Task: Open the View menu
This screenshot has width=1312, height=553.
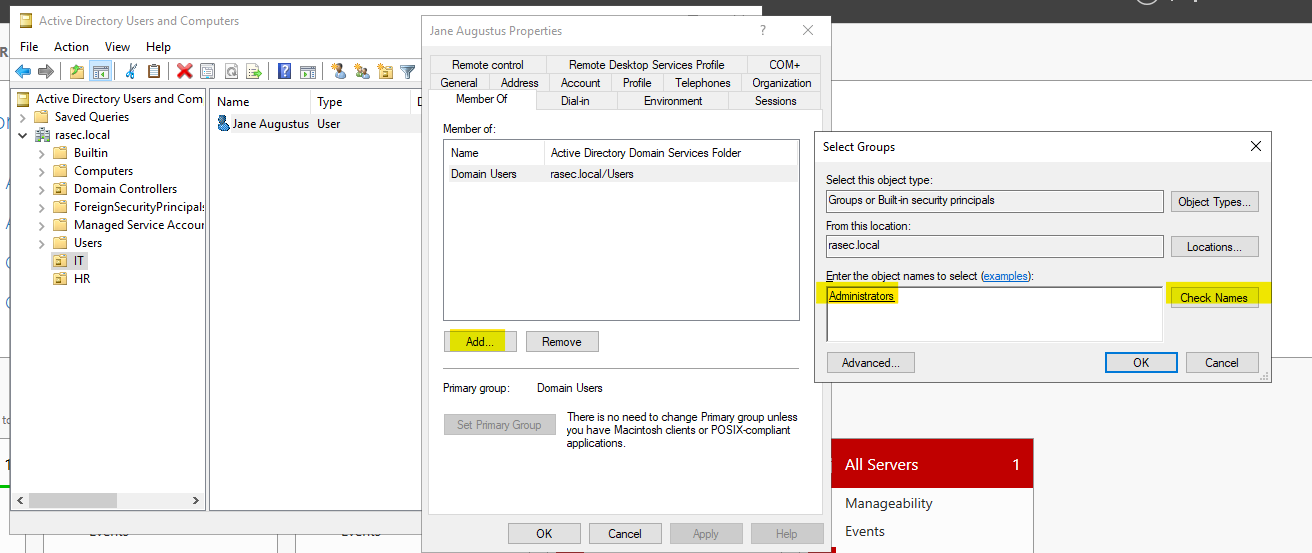Action: (x=118, y=47)
